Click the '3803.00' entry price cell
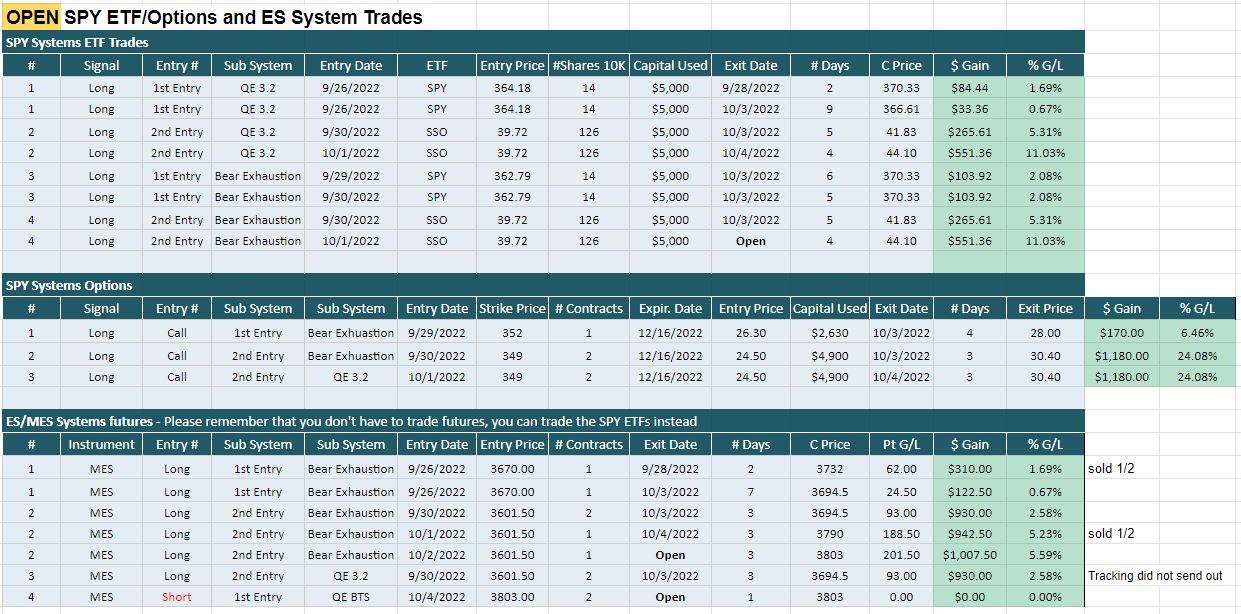1241x614 pixels. 512,597
